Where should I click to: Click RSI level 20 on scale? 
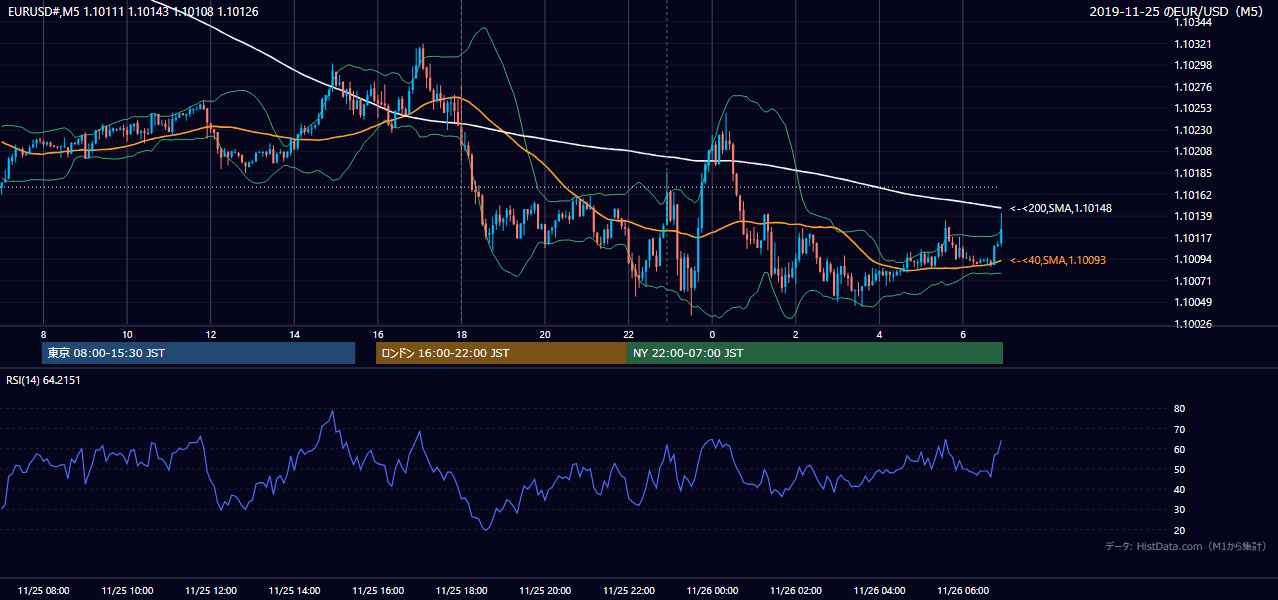click(x=1179, y=530)
